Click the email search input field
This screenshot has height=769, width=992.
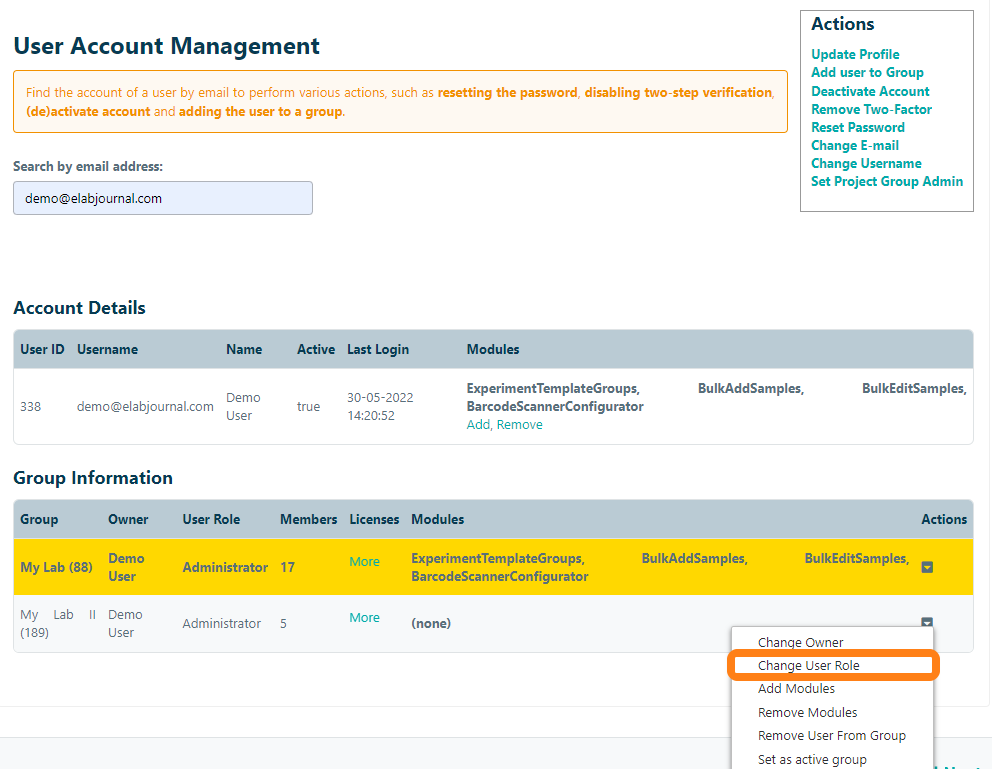point(163,198)
